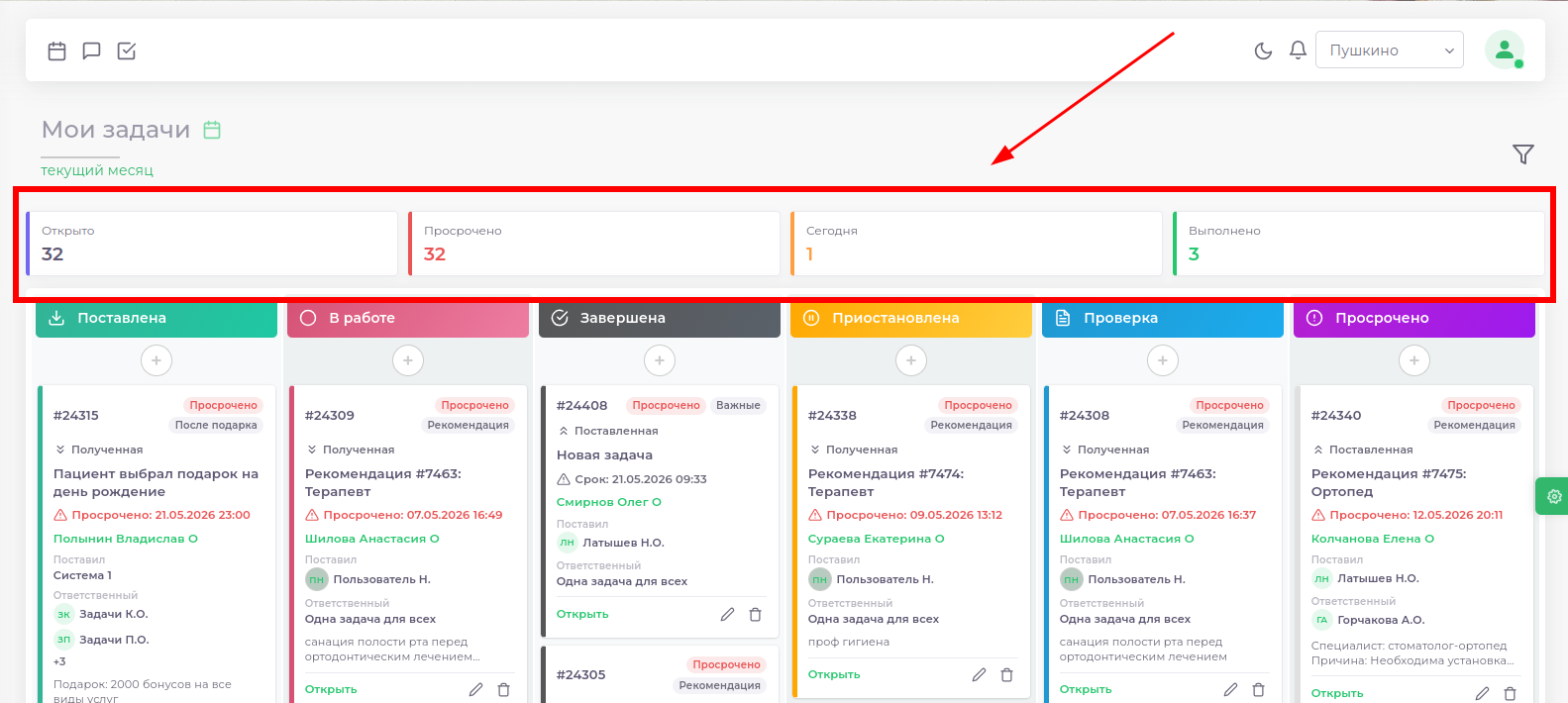Open patient Колчанова Елена О link
Image resolution: width=1568 pixels, height=703 pixels.
pos(1373,539)
